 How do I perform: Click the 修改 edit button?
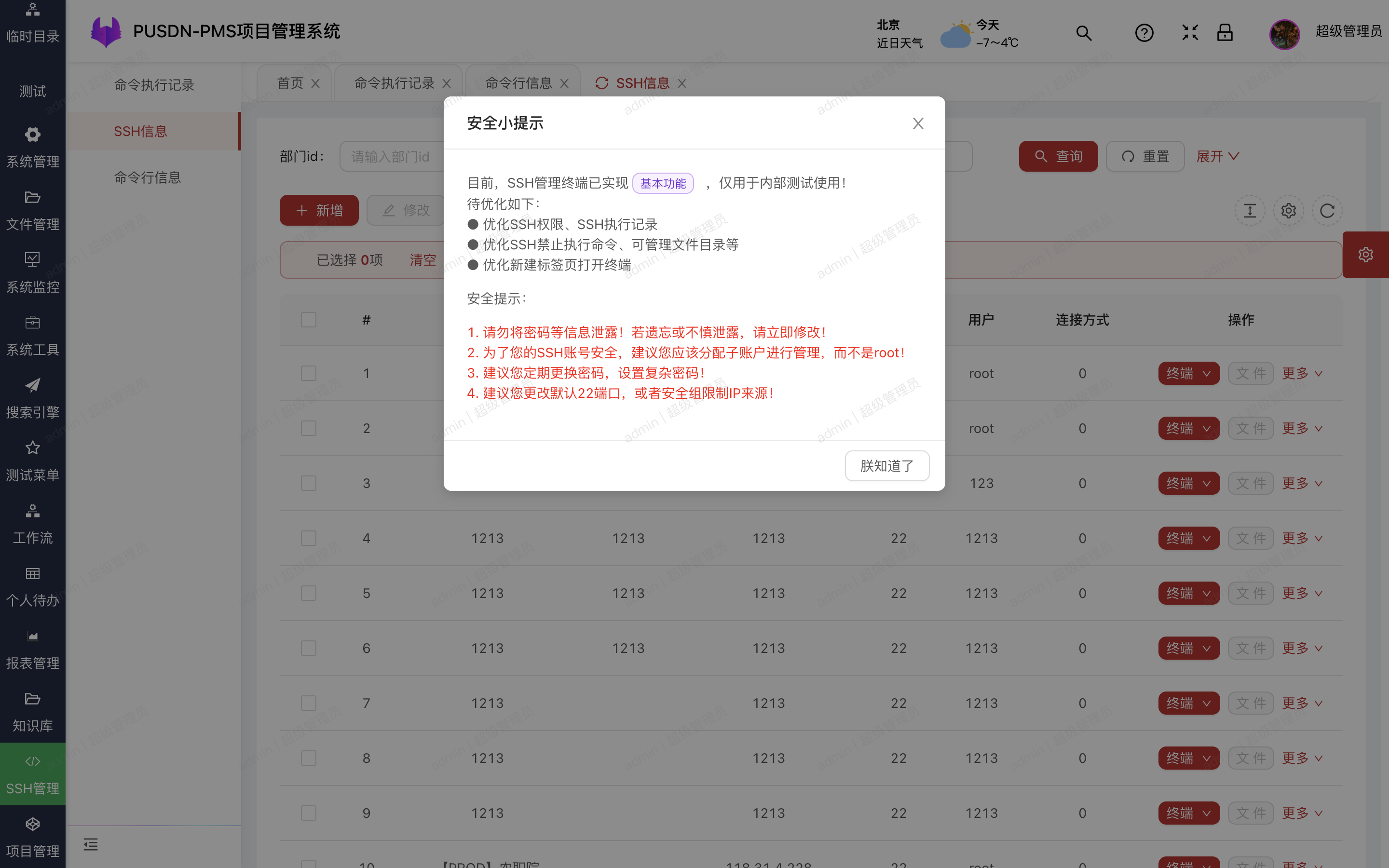(x=406, y=210)
